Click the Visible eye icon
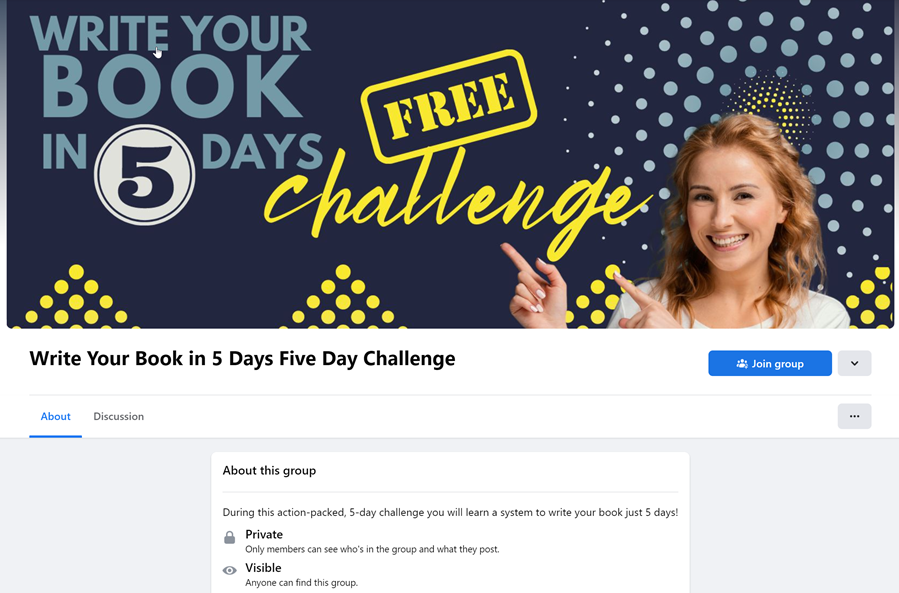Viewport: 899px width, 593px height. click(x=229, y=570)
